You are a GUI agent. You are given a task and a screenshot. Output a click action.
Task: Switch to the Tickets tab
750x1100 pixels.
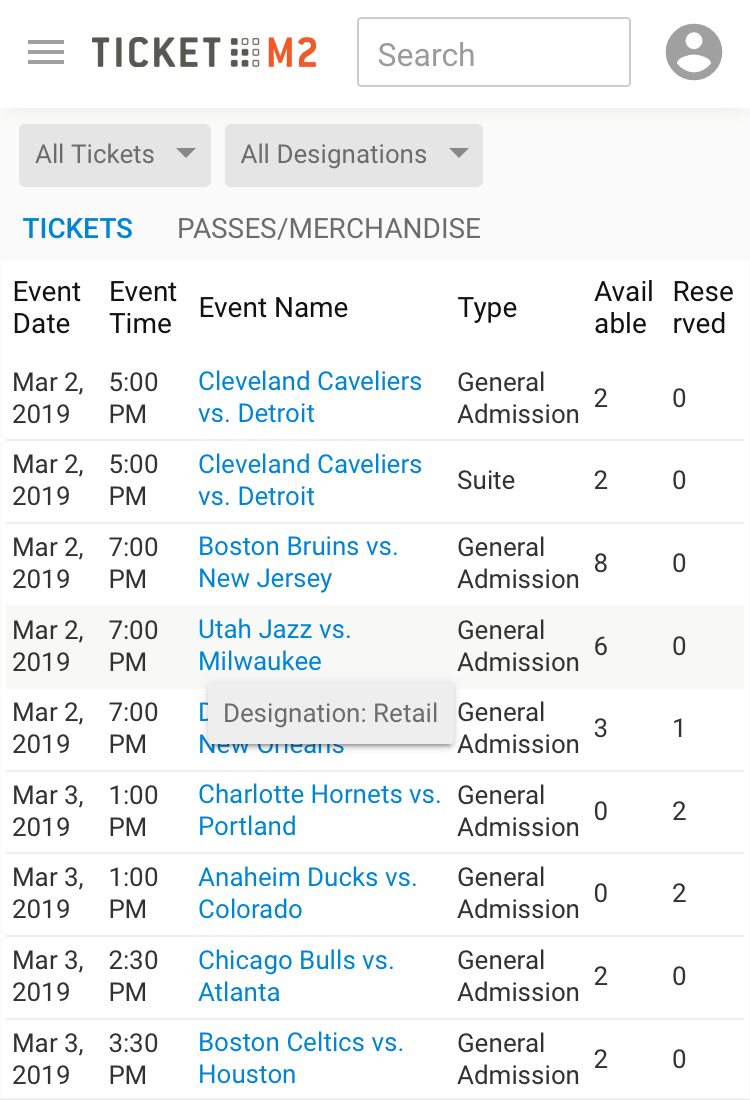tap(78, 229)
